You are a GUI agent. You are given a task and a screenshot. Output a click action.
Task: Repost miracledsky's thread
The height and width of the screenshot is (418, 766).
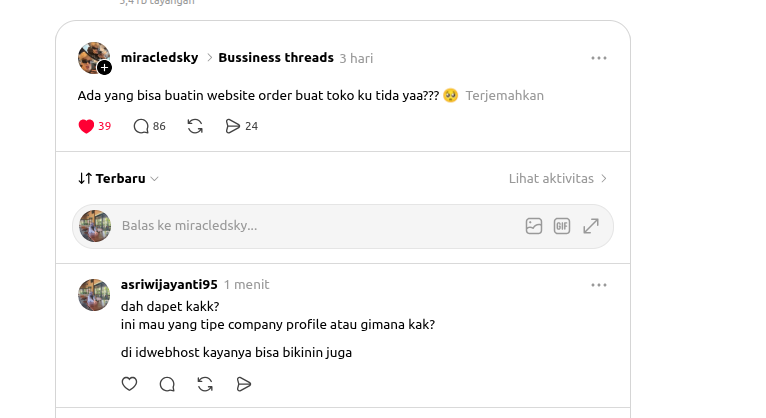tap(195, 126)
